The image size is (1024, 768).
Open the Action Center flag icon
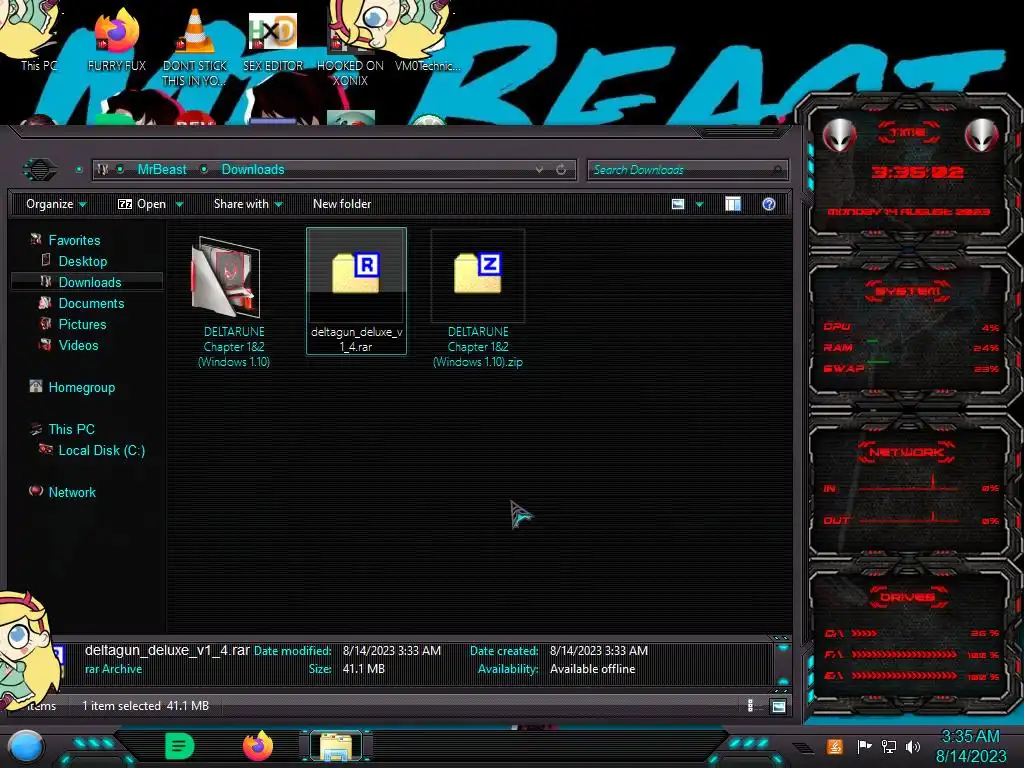pyautogui.click(x=865, y=746)
